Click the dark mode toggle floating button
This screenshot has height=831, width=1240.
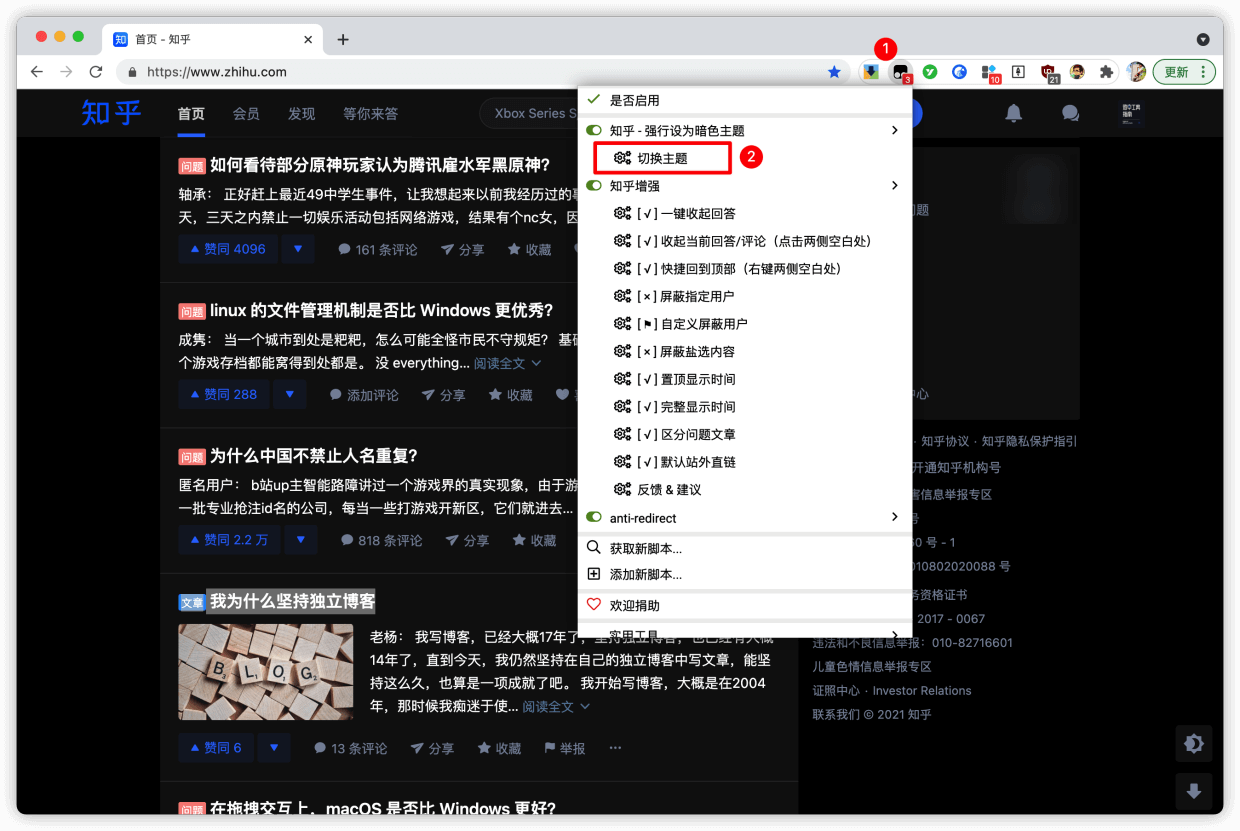(x=1193, y=744)
